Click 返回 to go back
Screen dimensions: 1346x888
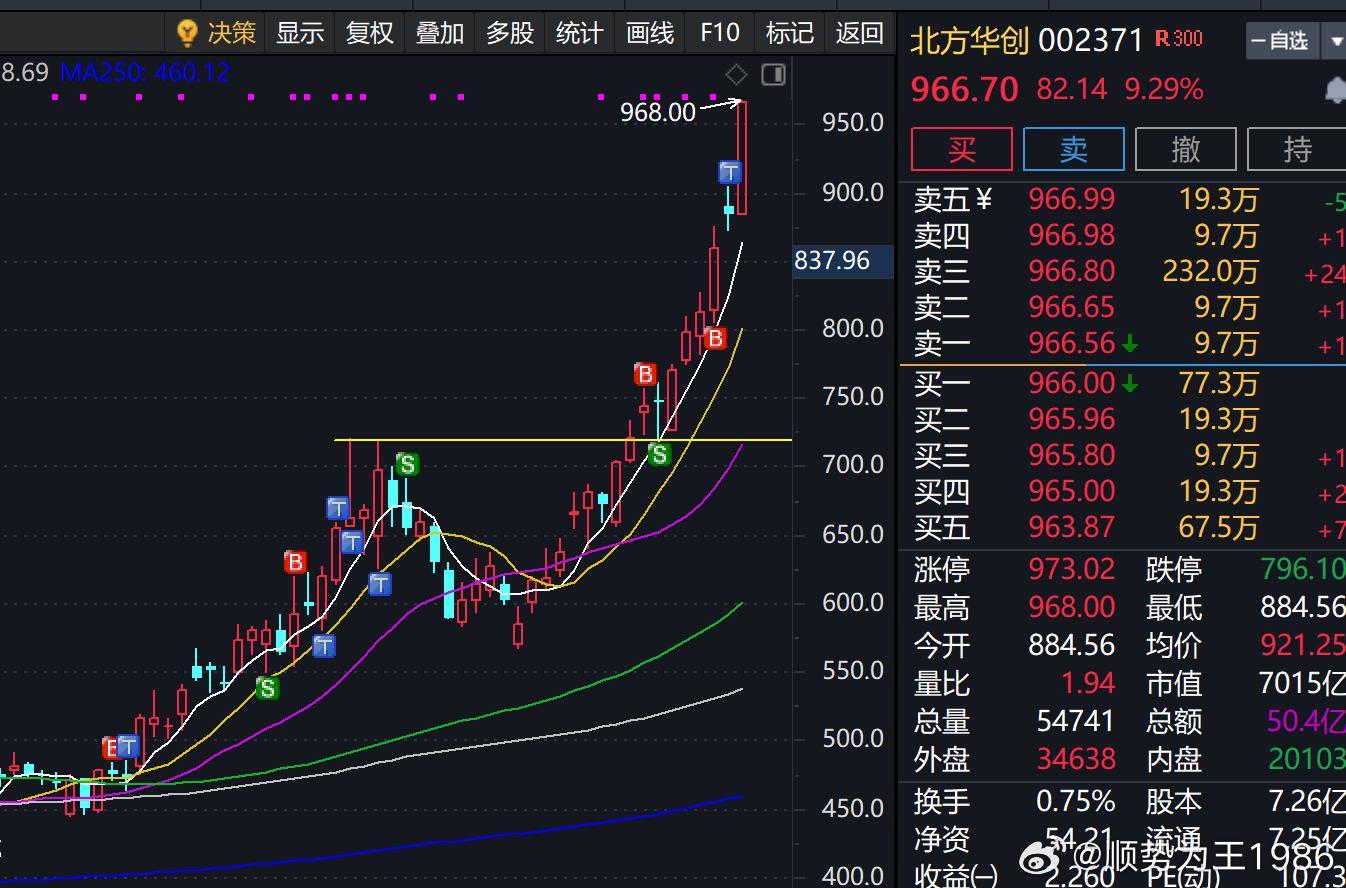tap(860, 33)
